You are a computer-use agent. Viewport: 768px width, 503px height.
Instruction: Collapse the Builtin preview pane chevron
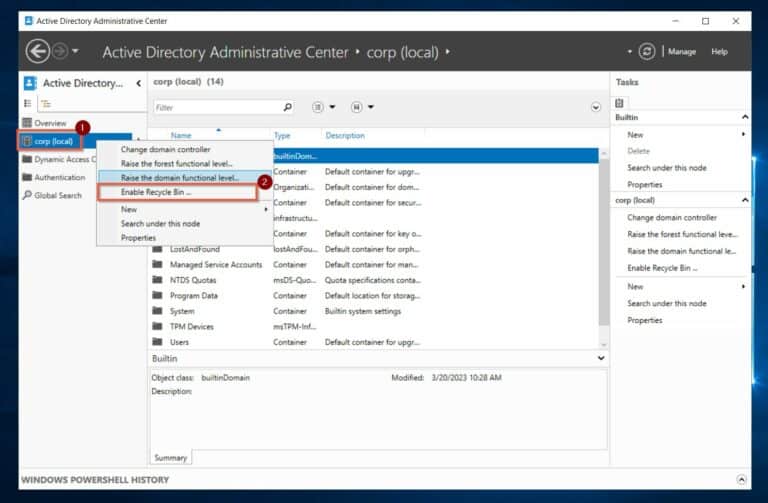[x=601, y=358]
